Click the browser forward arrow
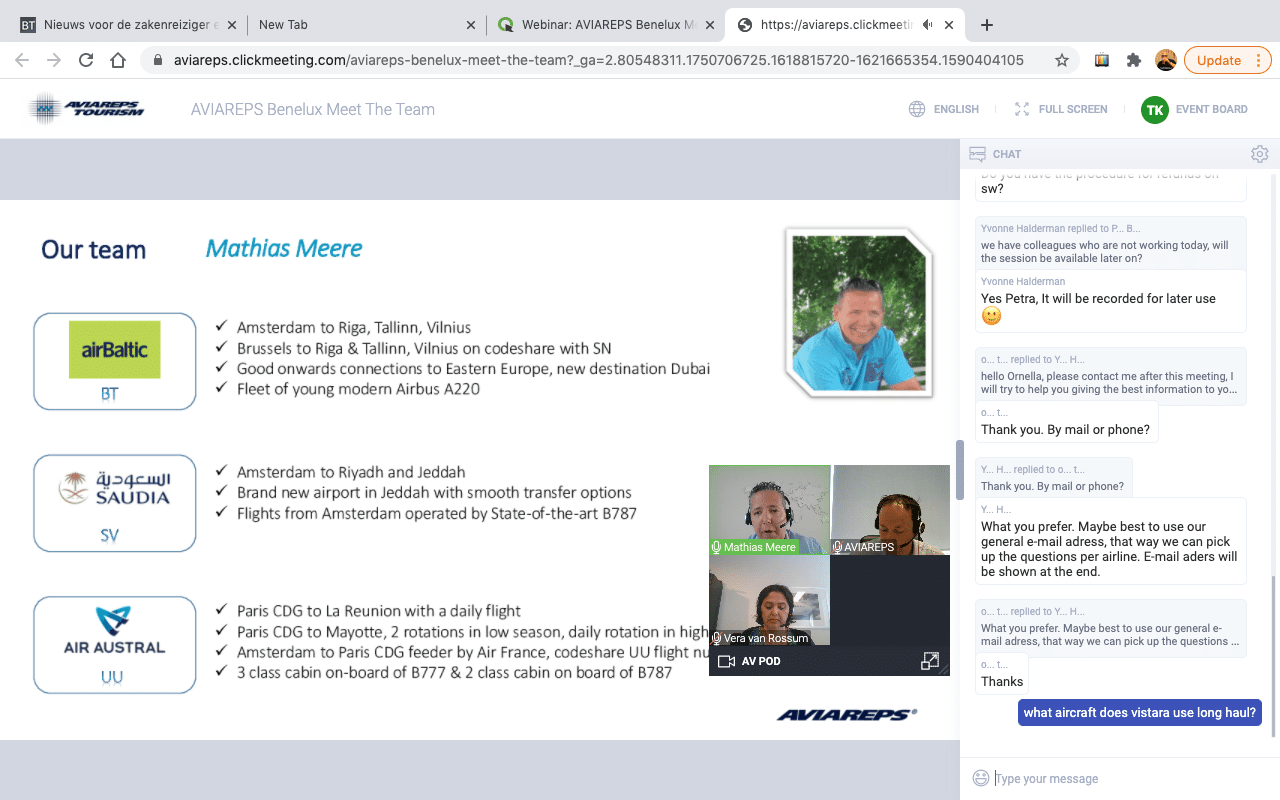This screenshot has width=1280, height=800. click(x=54, y=60)
